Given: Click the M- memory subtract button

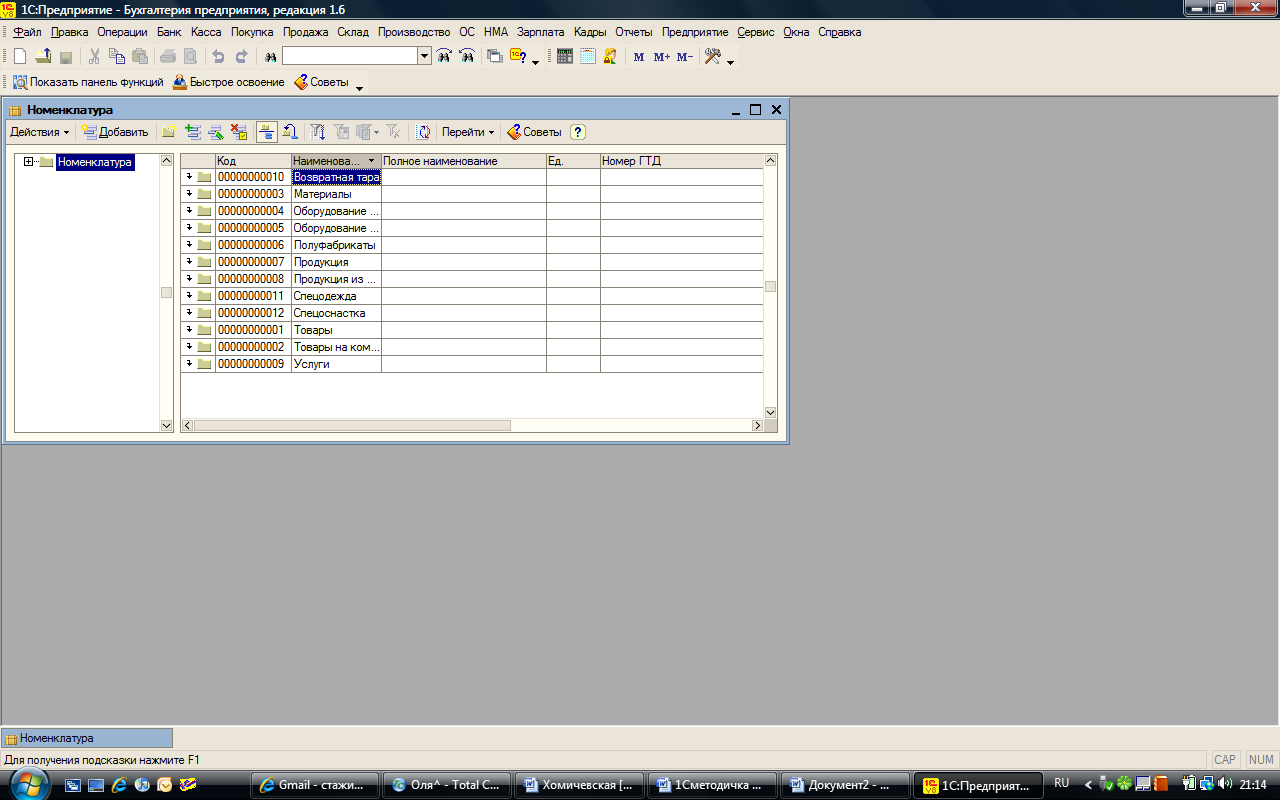Looking at the screenshot, I should coord(685,57).
